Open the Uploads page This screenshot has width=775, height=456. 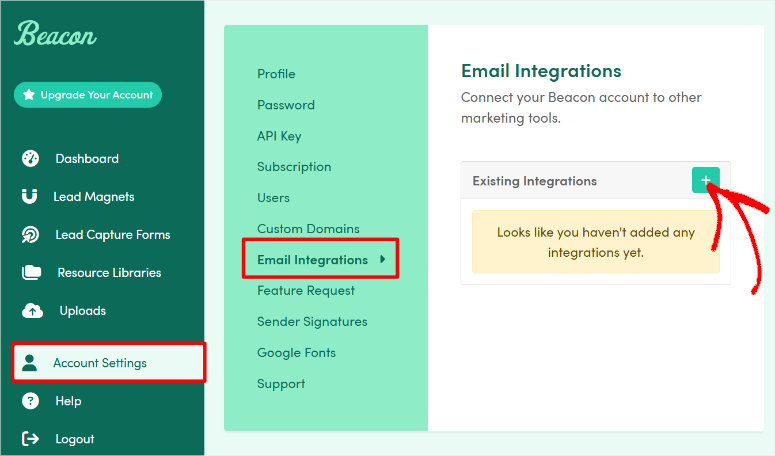coord(83,311)
